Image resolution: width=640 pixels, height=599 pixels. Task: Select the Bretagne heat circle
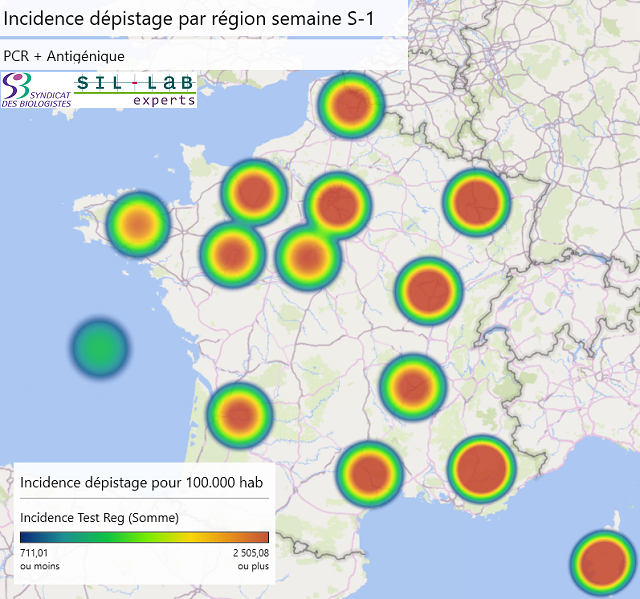coord(138,224)
